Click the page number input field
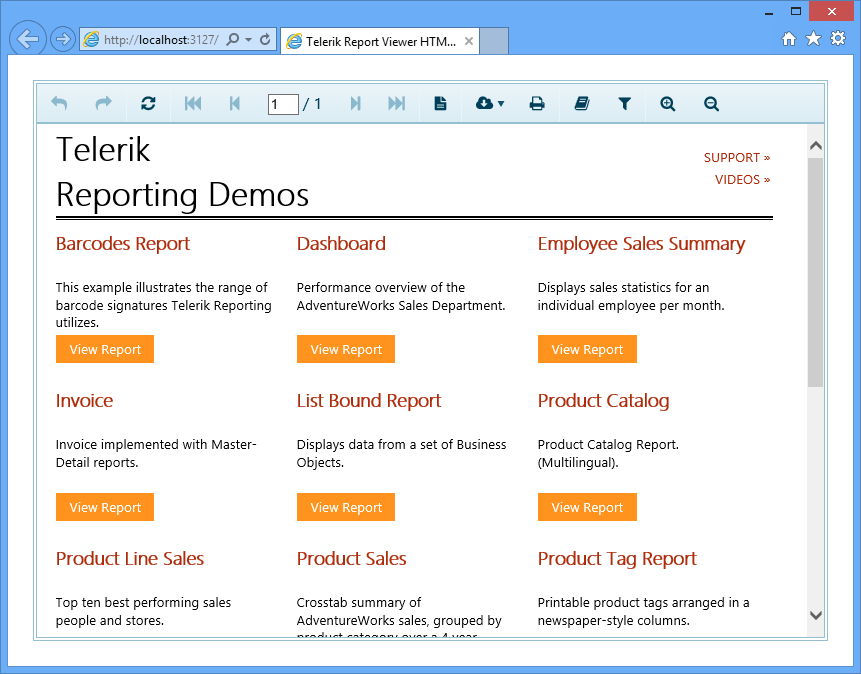 283,104
